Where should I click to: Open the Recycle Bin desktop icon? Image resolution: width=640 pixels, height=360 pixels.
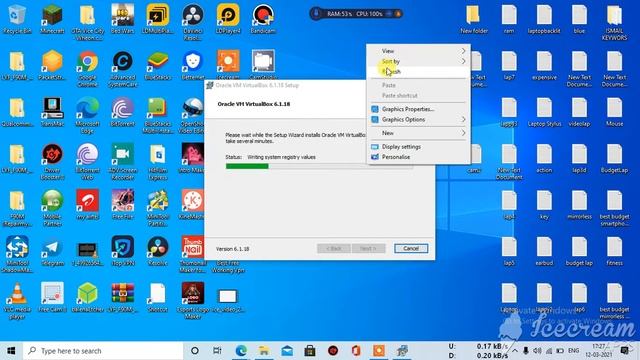17,19
